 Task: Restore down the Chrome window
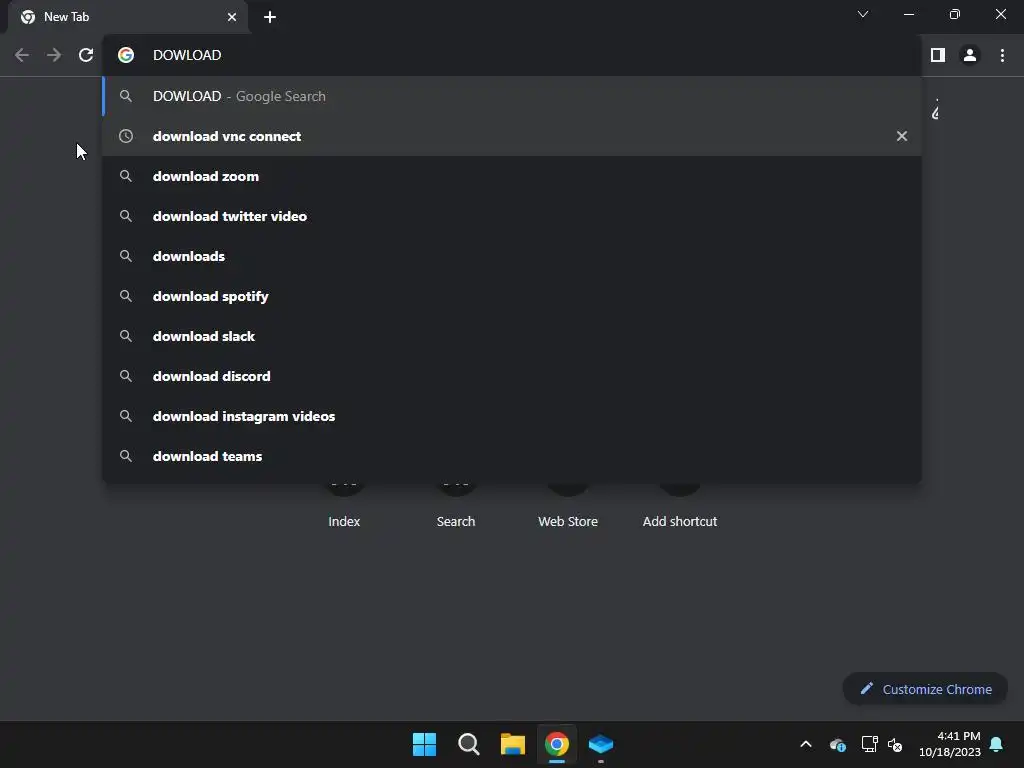point(954,14)
